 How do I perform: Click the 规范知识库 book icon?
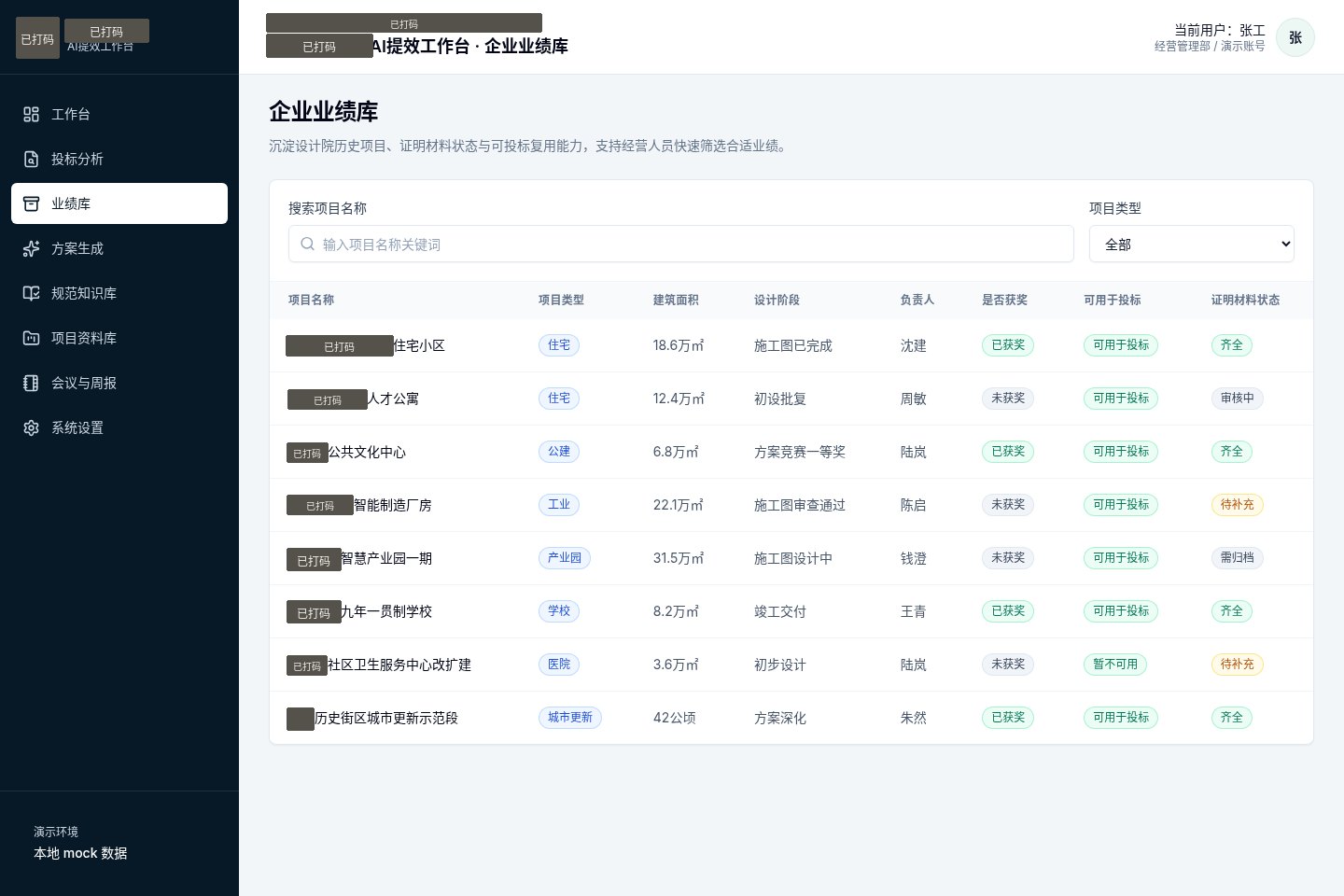coord(31,293)
